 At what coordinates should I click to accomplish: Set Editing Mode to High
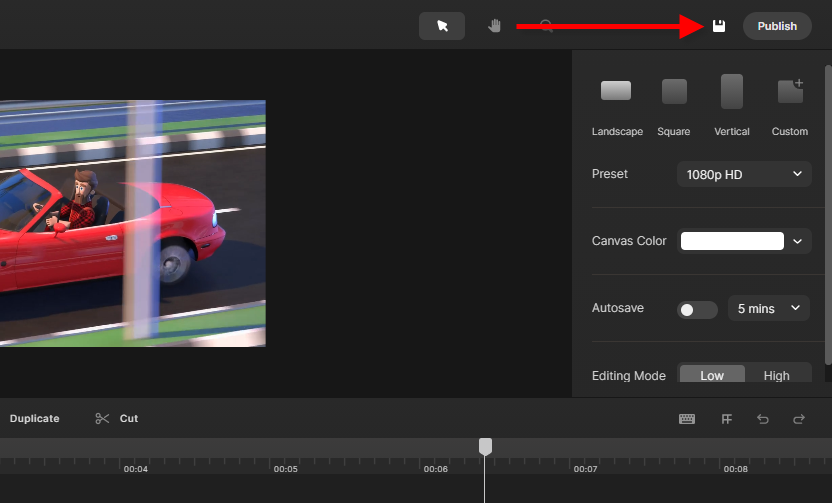click(776, 376)
